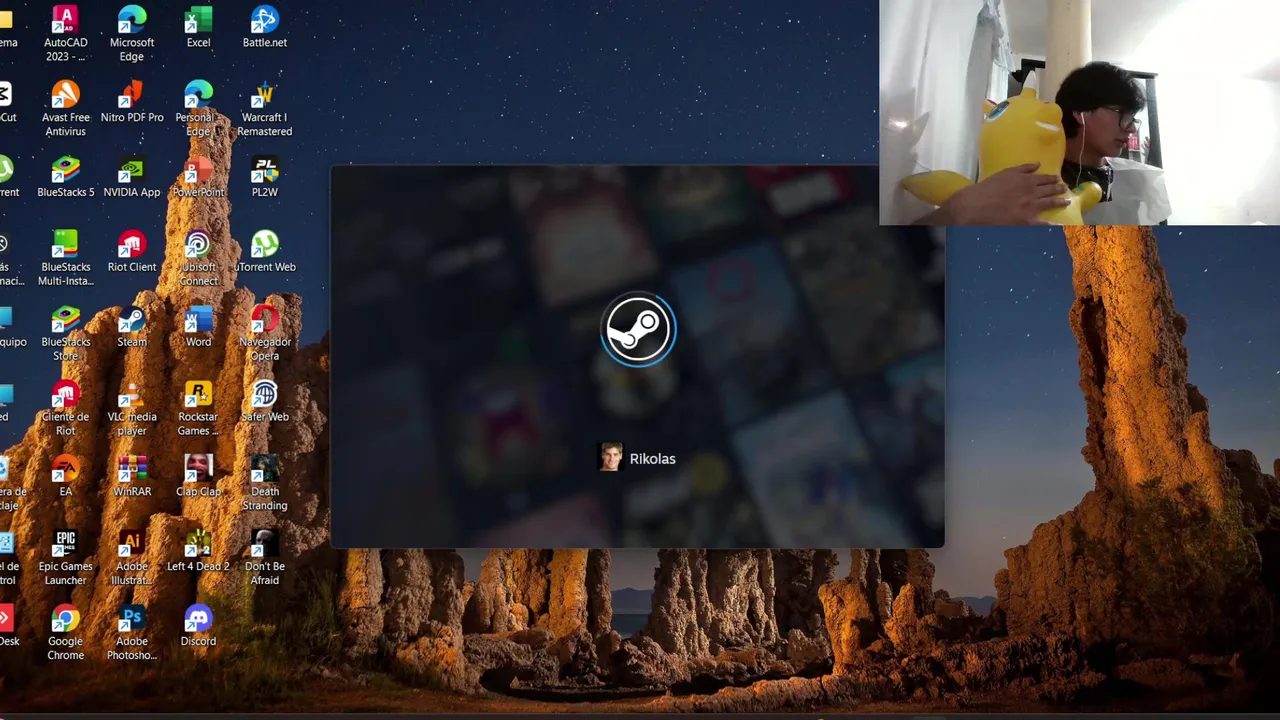Click the Rikolas avatar in Steam window

point(610,458)
